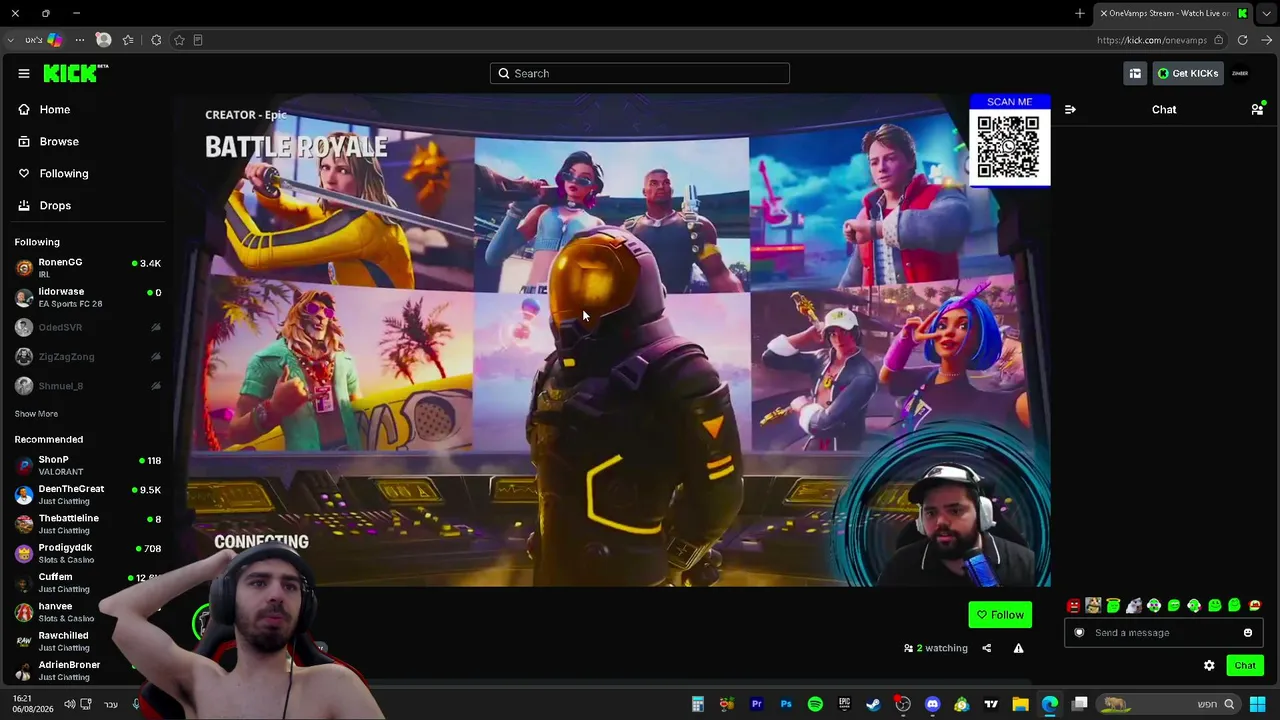Viewport: 1280px width, 720px height.
Task: Open Premiere Pro from the taskbar
Action: (x=757, y=704)
